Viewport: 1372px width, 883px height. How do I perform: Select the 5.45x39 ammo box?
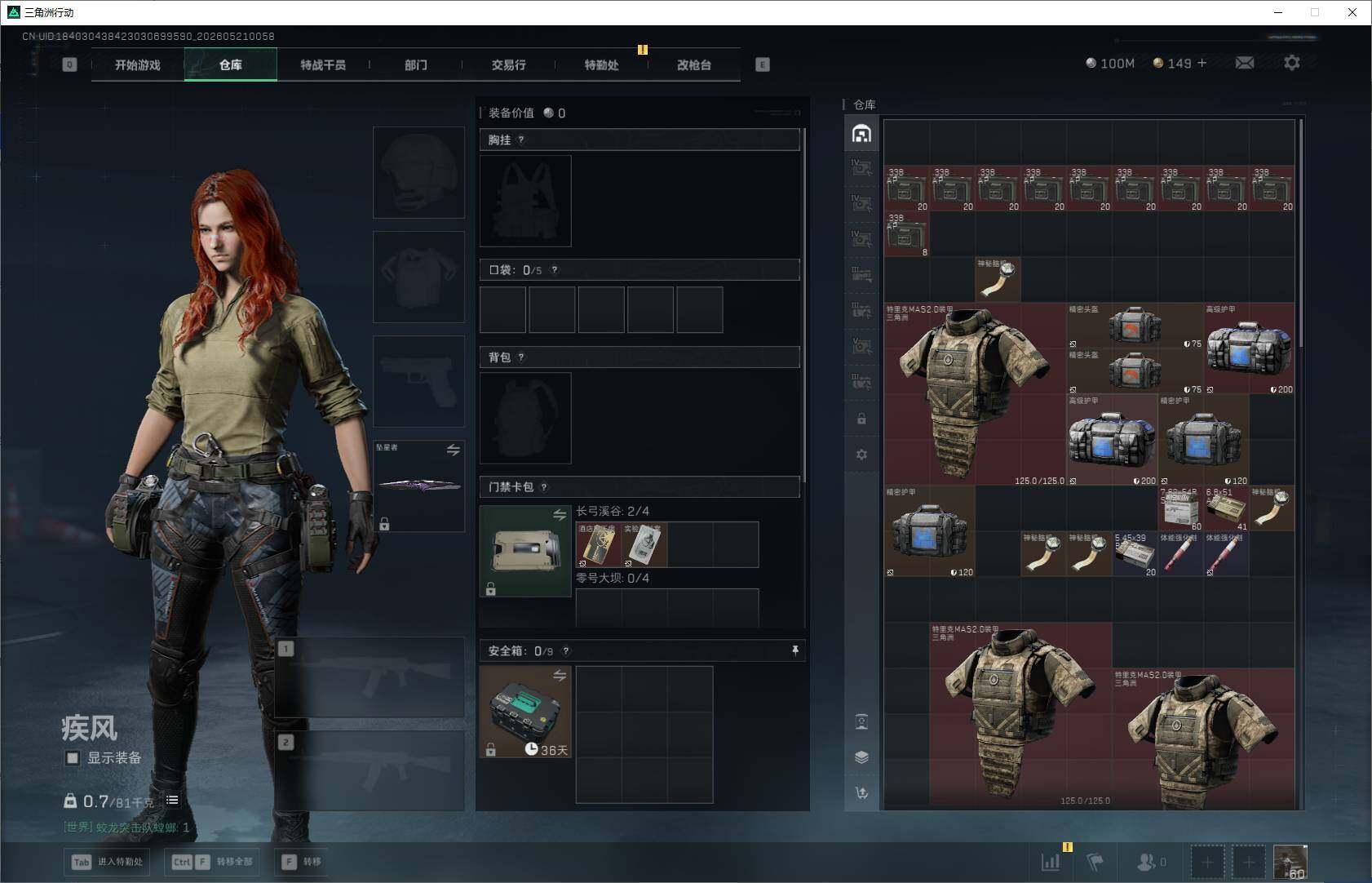(1135, 554)
